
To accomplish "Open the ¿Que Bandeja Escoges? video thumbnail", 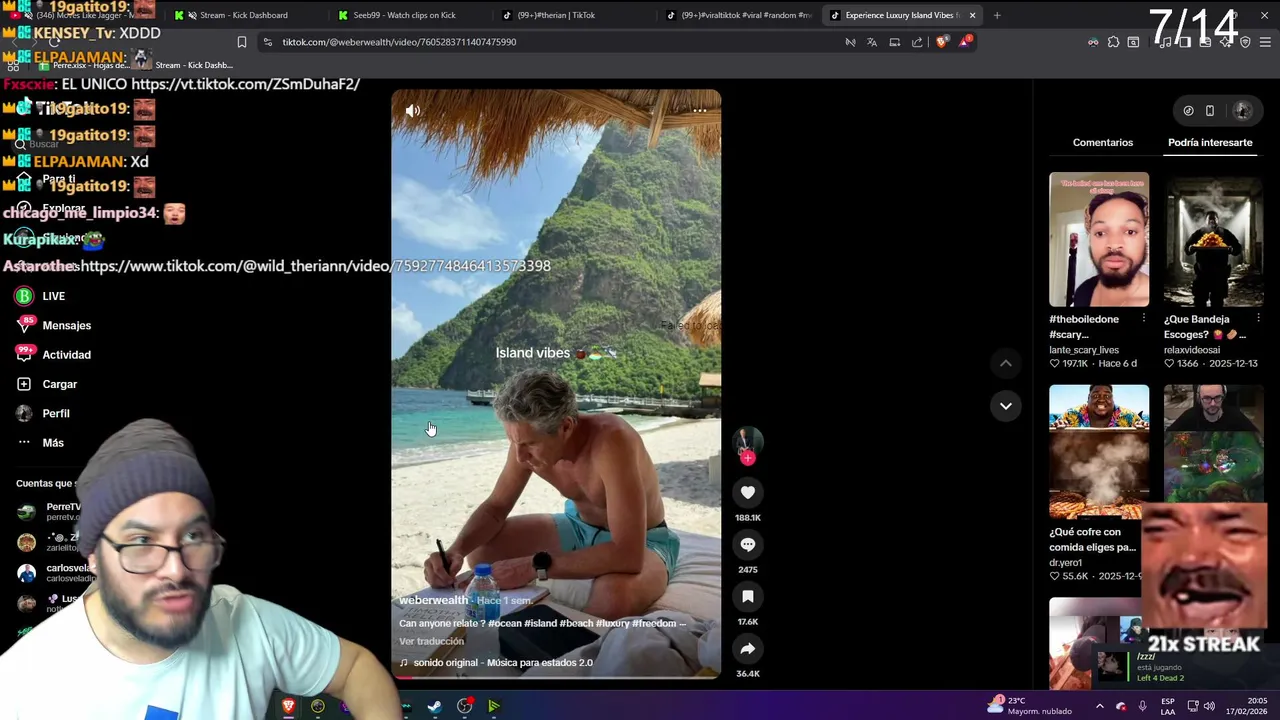I will coord(1213,239).
